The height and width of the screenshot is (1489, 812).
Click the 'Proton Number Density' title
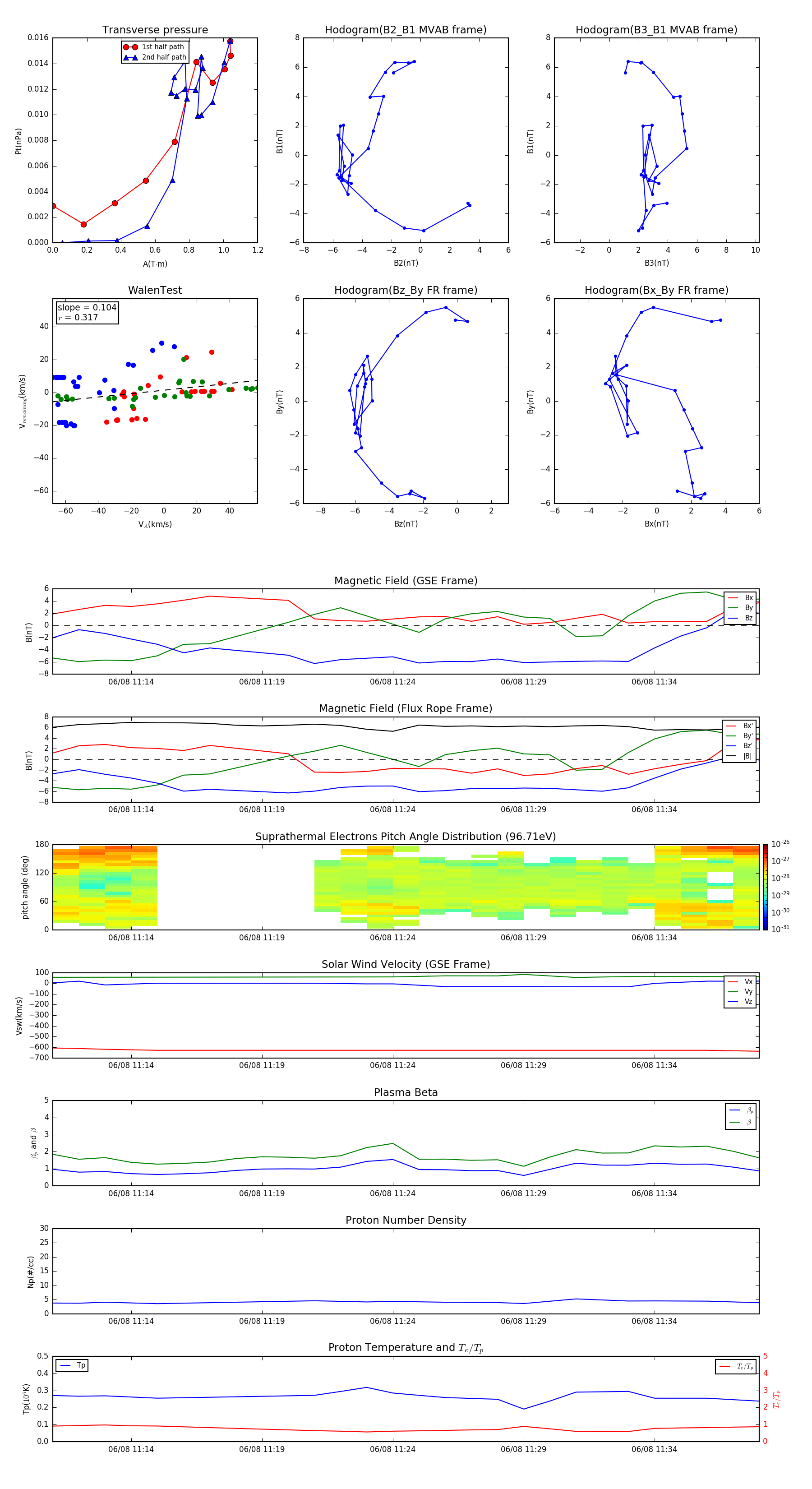point(406,1220)
